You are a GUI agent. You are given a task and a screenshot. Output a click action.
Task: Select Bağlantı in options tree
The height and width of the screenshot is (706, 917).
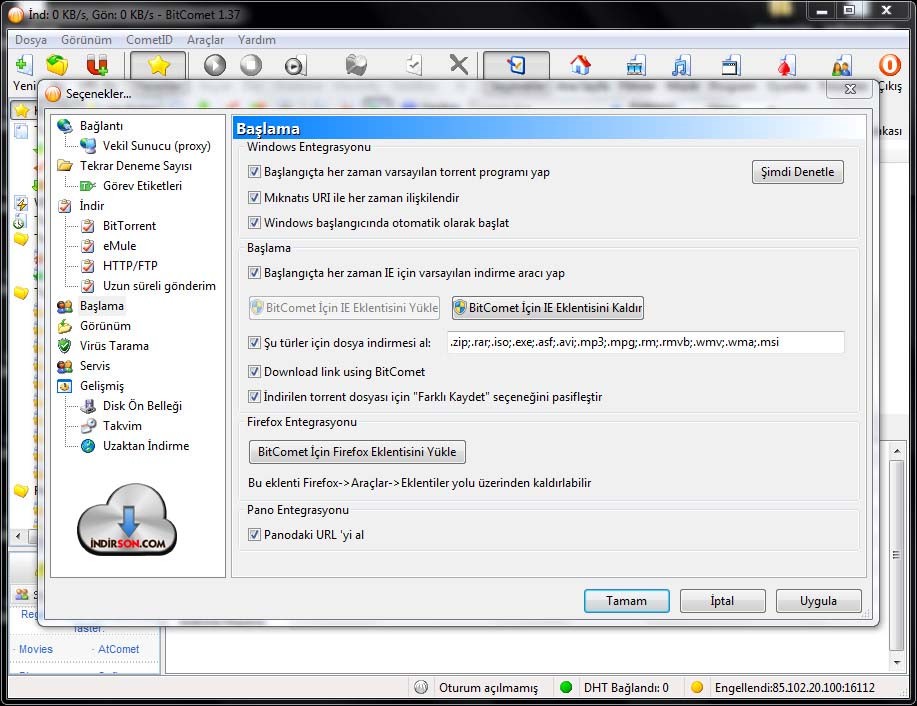click(101, 126)
